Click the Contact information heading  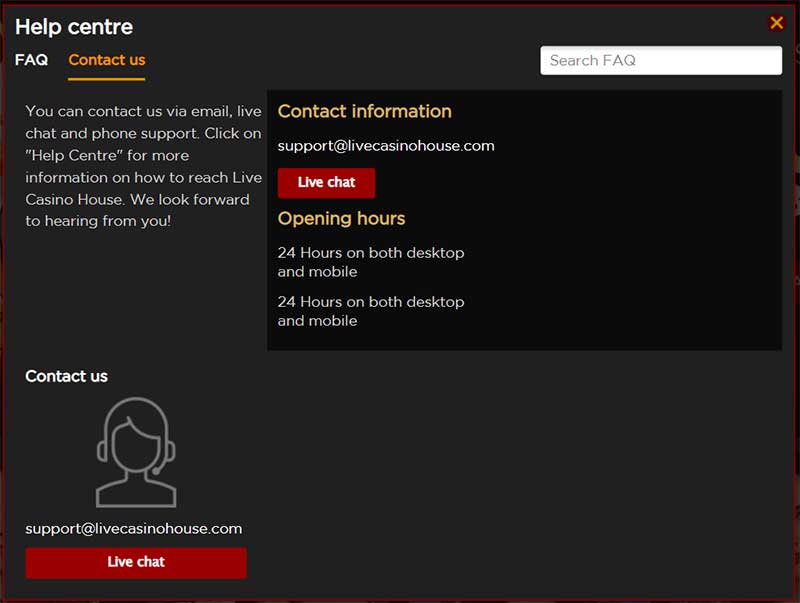364,111
